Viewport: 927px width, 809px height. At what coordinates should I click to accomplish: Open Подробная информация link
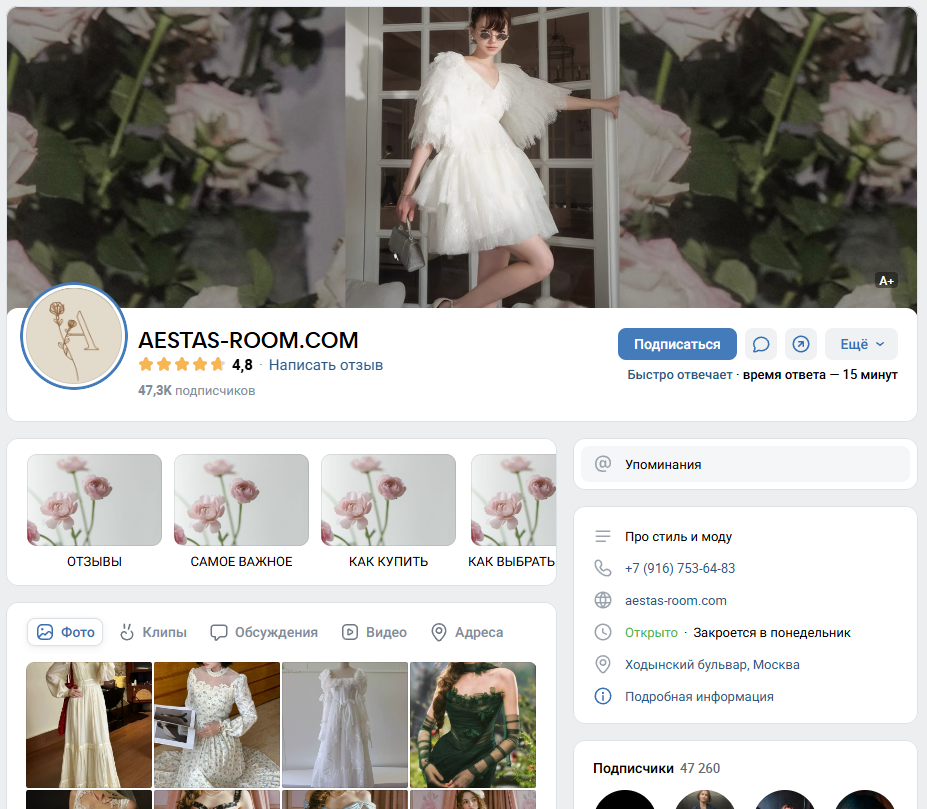click(699, 697)
